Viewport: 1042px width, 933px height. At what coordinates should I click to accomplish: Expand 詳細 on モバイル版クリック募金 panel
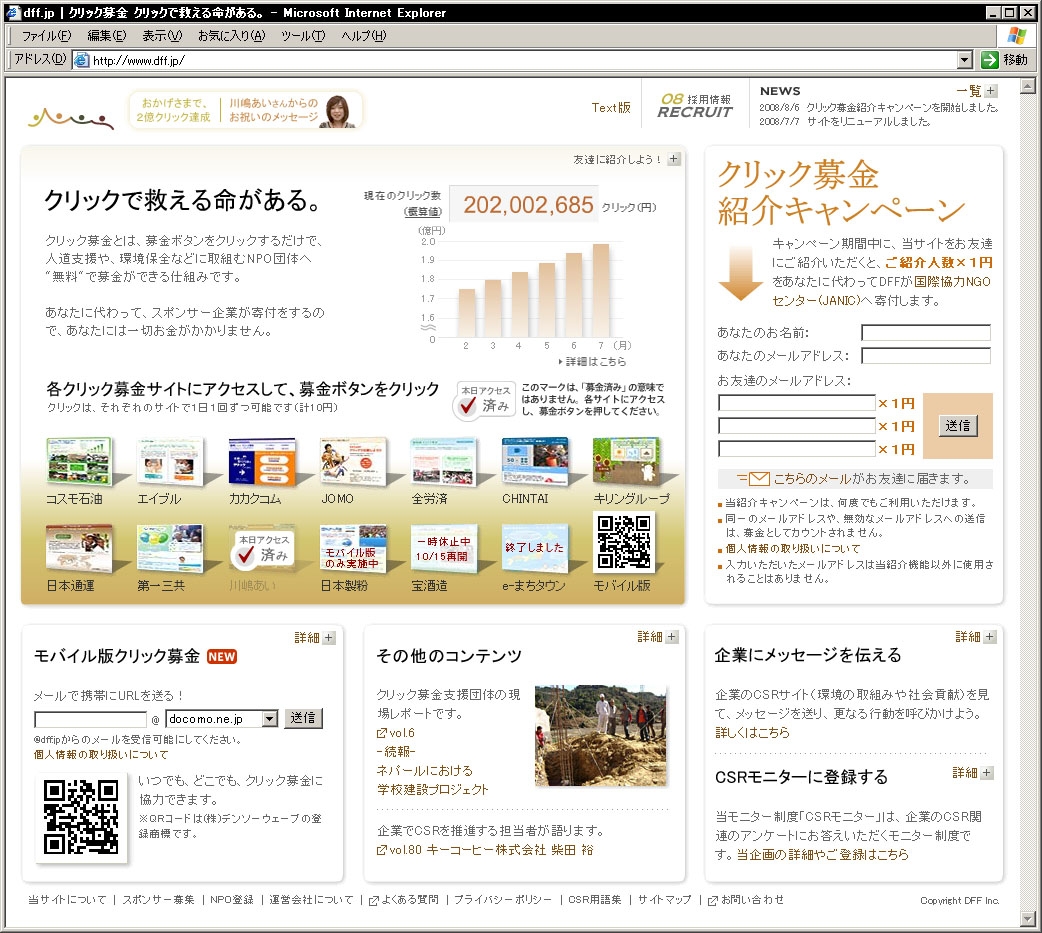(x=329, y=637)
